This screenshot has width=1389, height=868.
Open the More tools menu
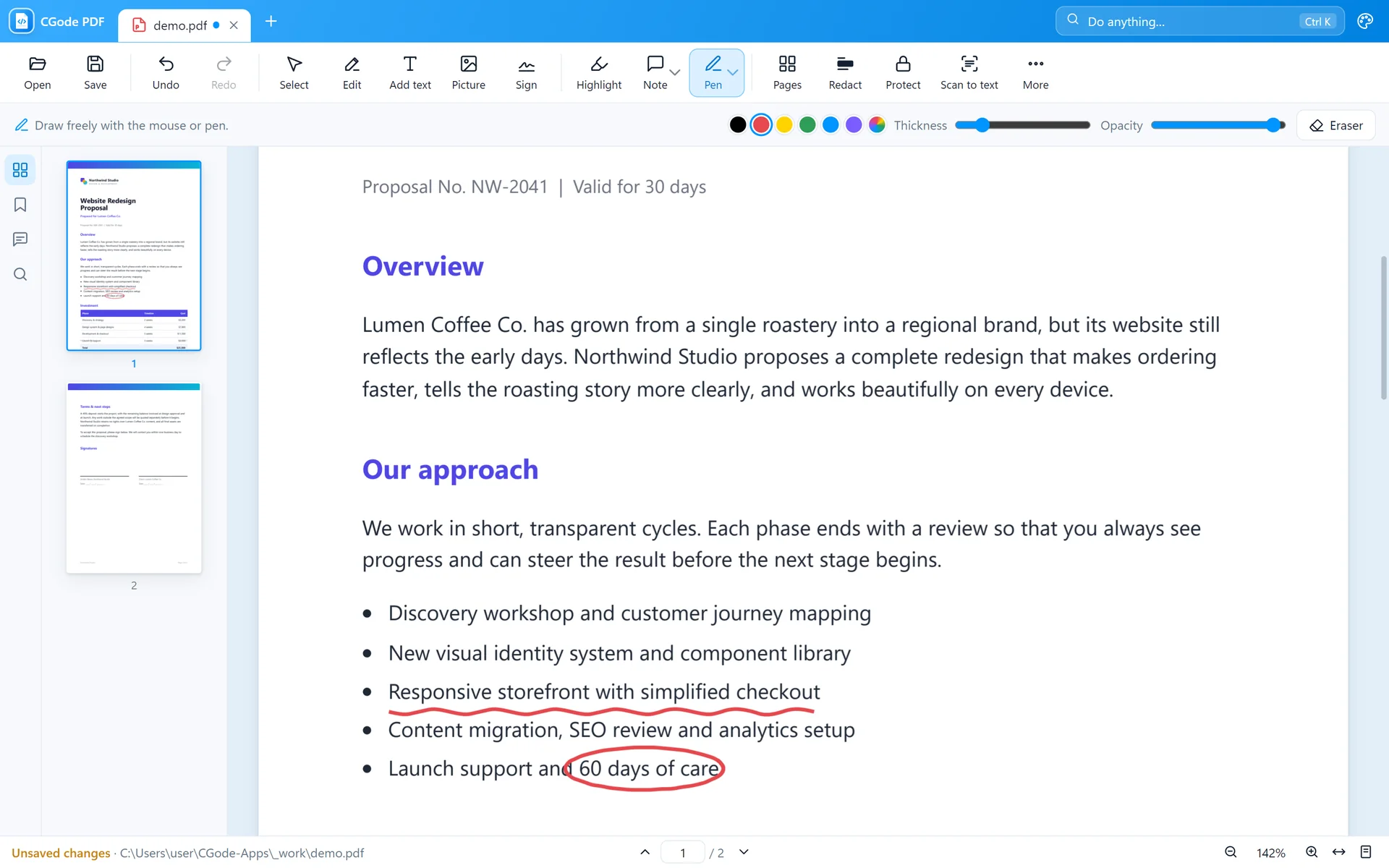(x=1035, y=72)
